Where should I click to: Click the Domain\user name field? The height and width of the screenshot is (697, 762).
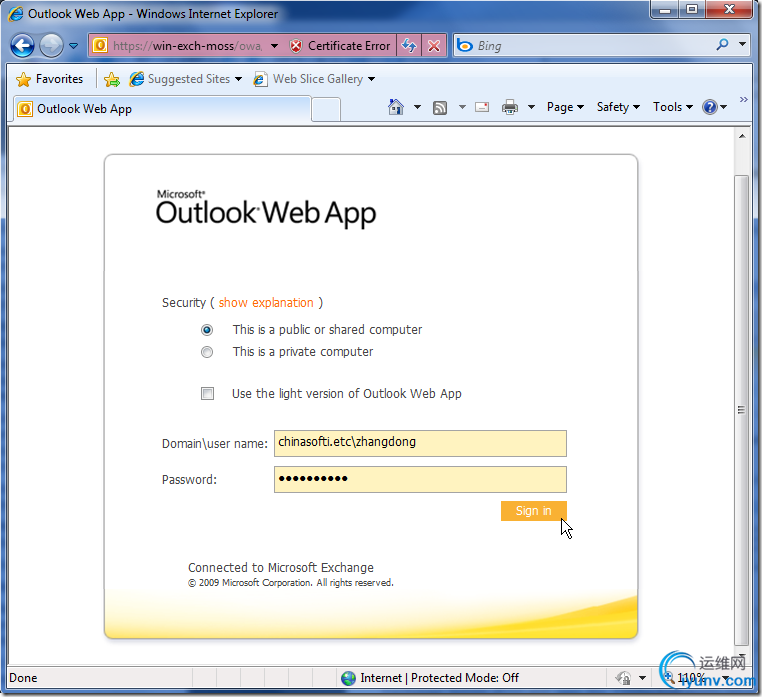point(420,443)
